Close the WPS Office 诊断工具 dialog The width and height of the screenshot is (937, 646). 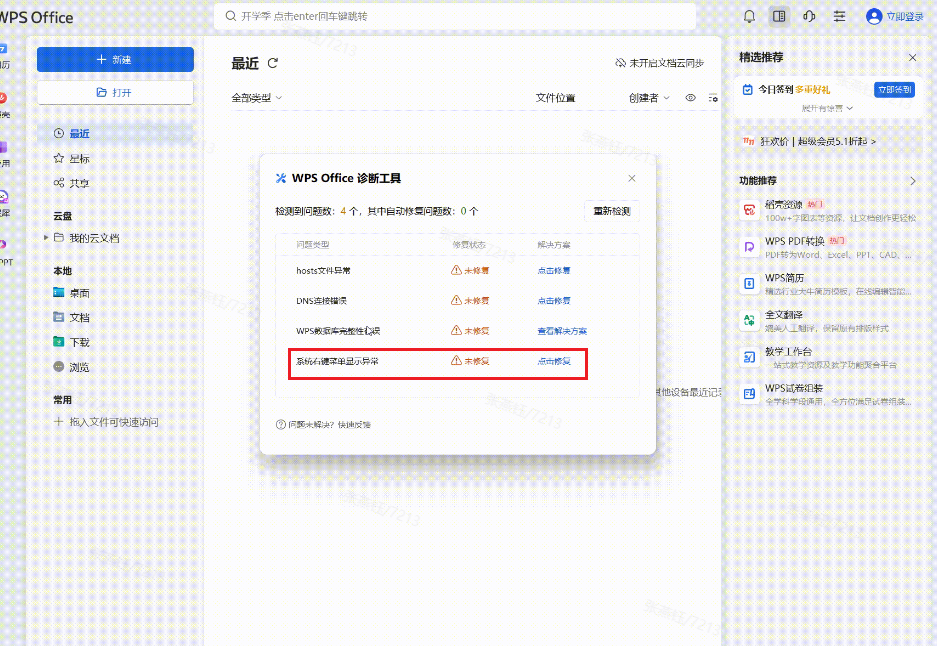click(x=632, y=178)
